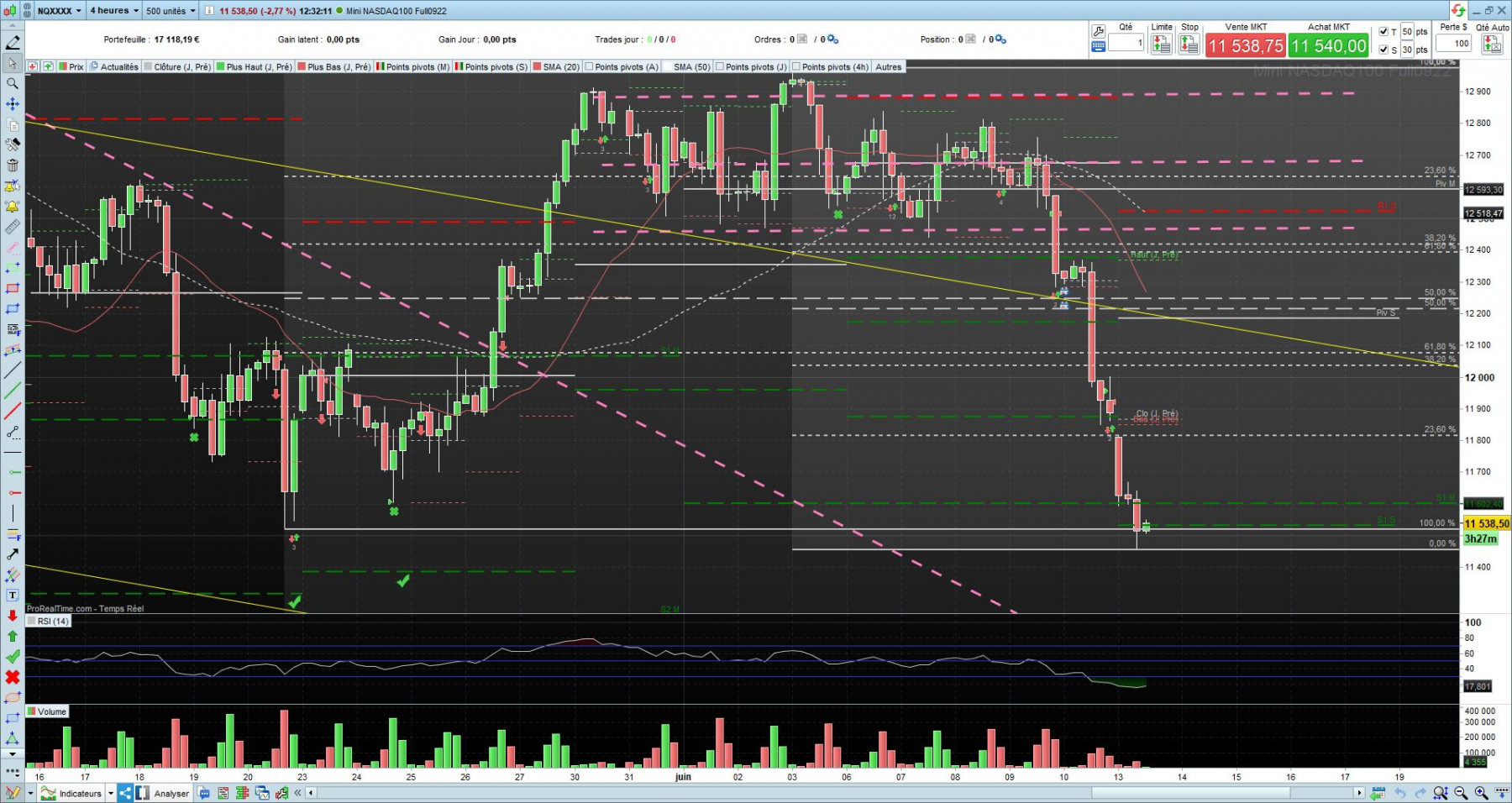Select the magnifier zoom tool in the left toolbar
Viewport: 1512px width, 803px height.
(13, 83)
